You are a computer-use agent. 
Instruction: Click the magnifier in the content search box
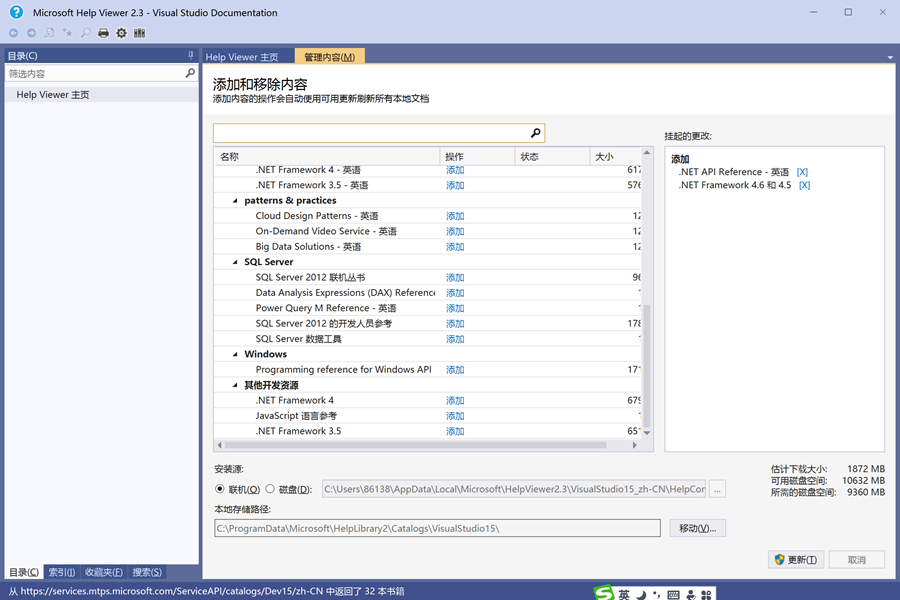(x=535, y=133)
